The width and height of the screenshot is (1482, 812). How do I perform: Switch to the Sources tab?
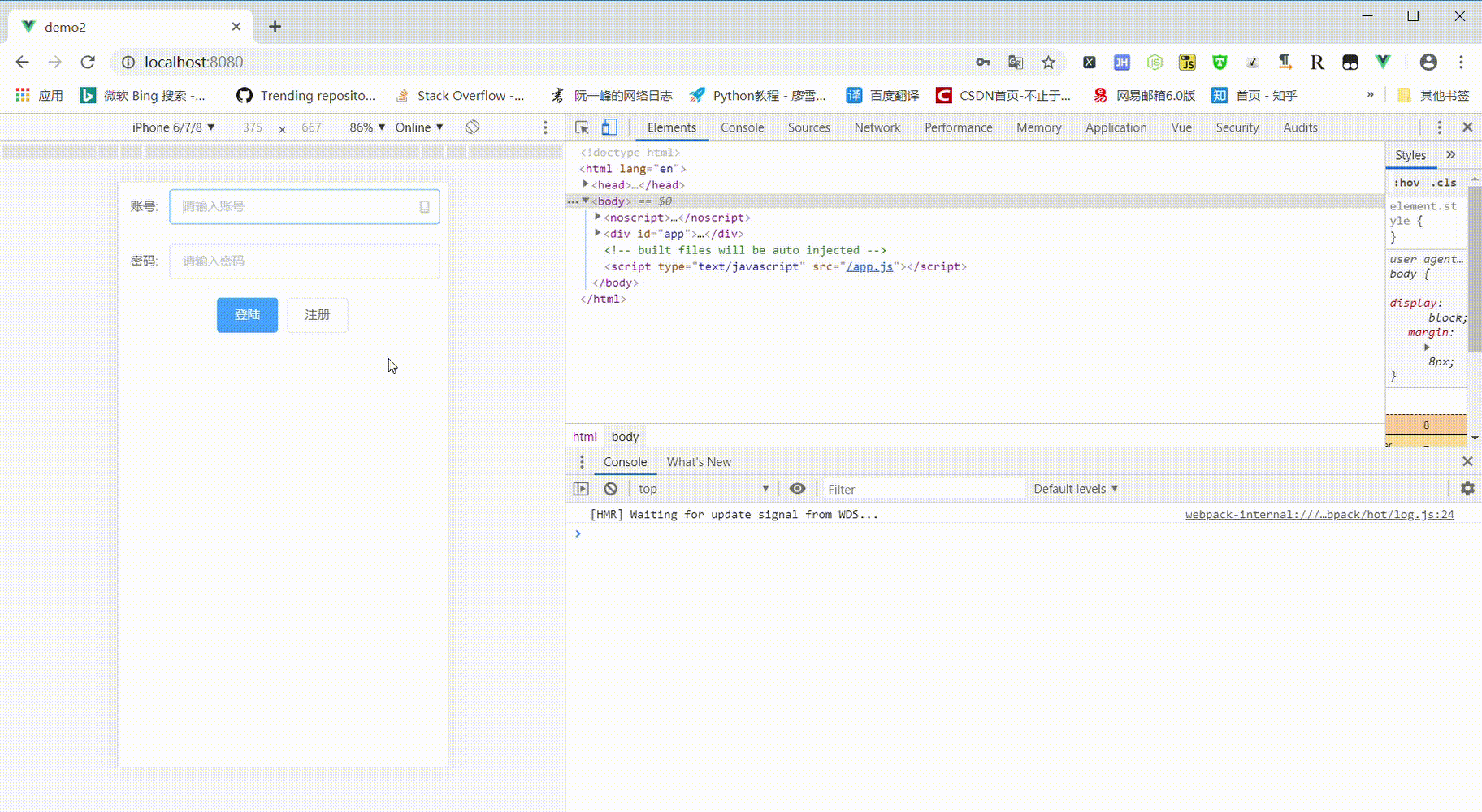809,127
